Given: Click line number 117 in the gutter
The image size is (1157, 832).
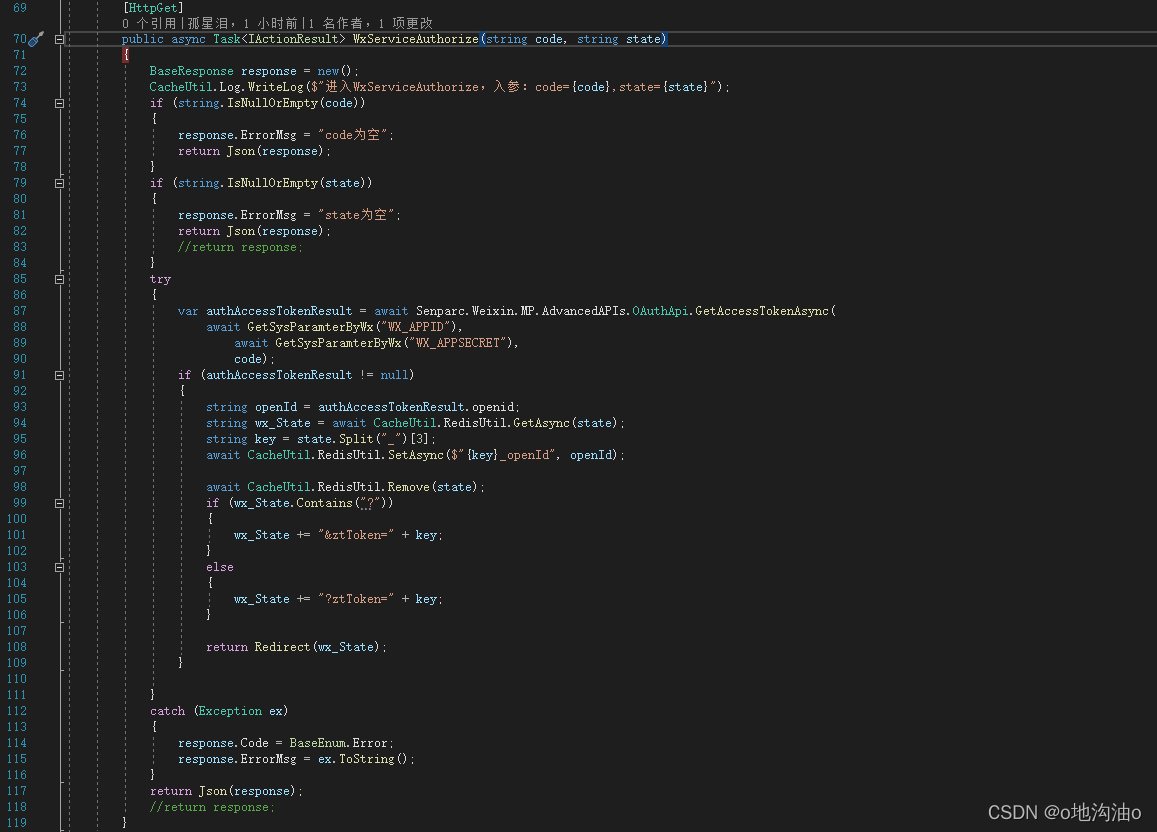Looking at the screenshot, I should click(x=16, y=791).
